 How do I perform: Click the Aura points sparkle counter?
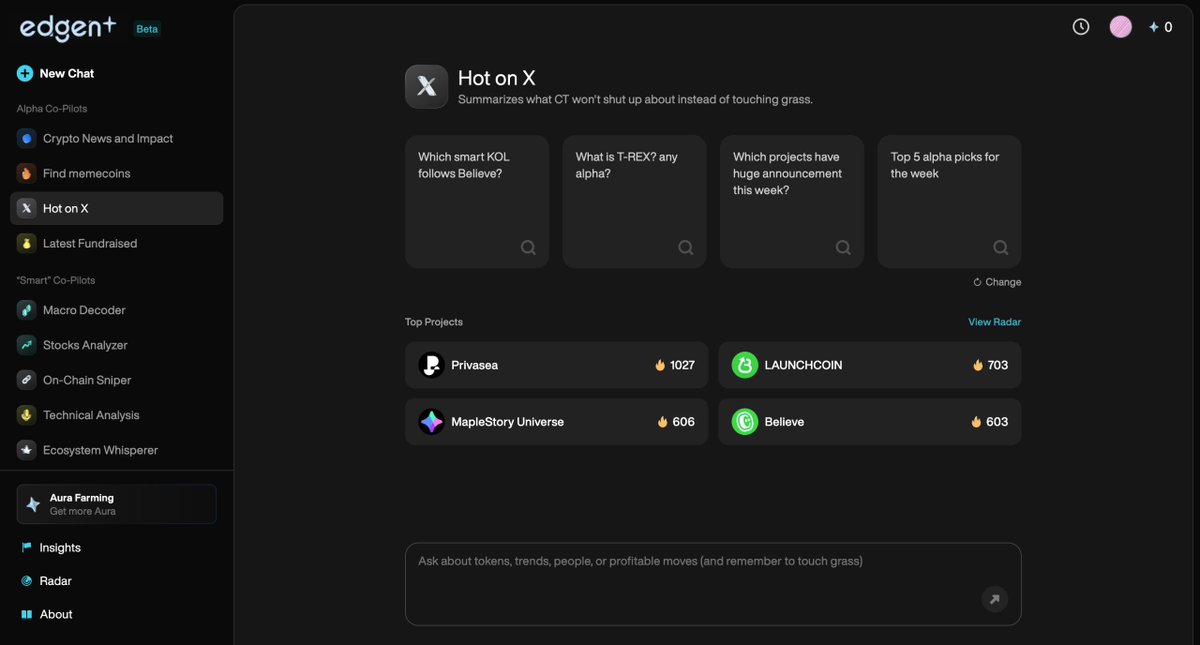(x=1160, y=28)
